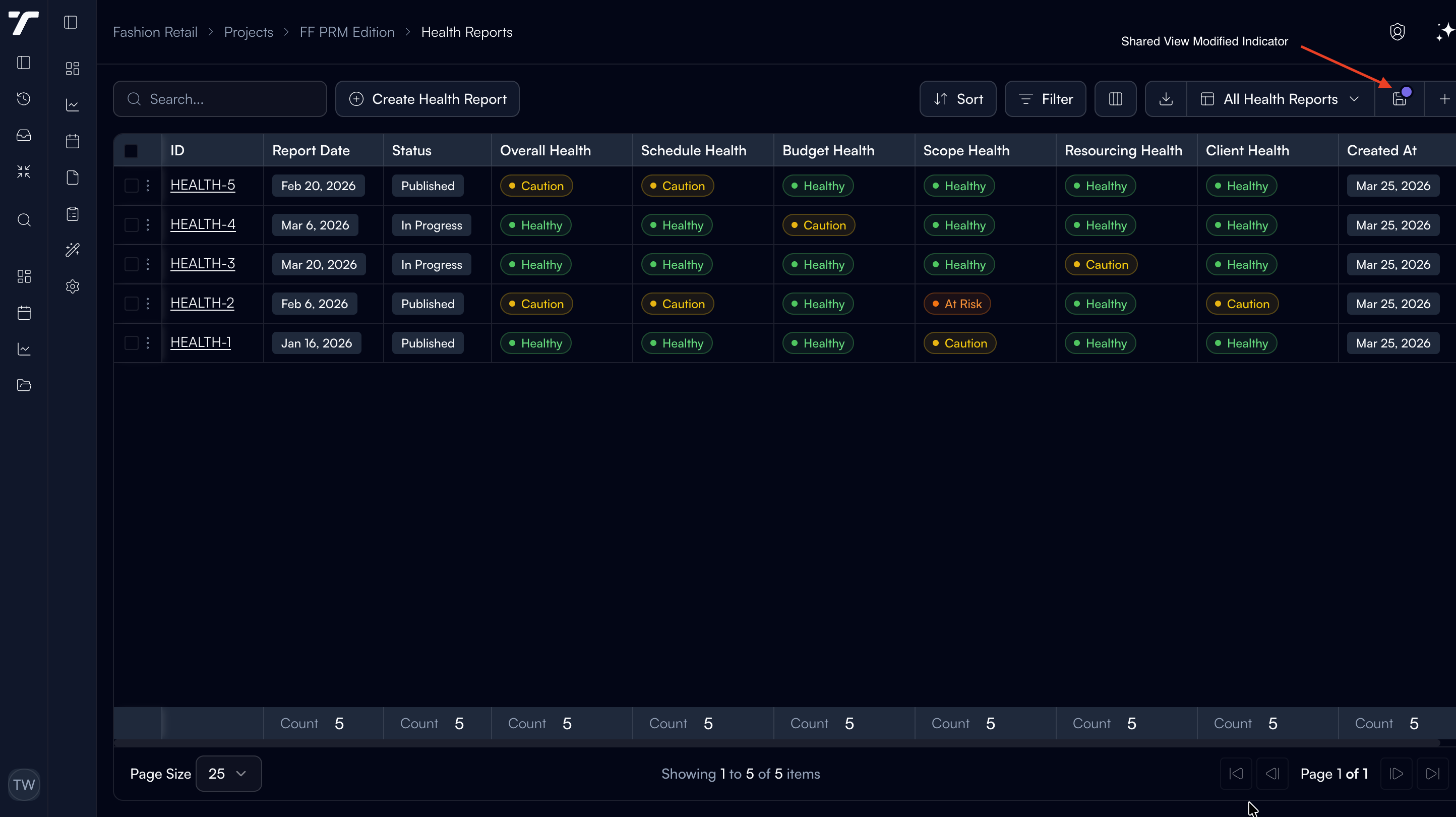Save the modified view with the save icon
This screenshot has width=1456, height=817.
point(1400,99)
